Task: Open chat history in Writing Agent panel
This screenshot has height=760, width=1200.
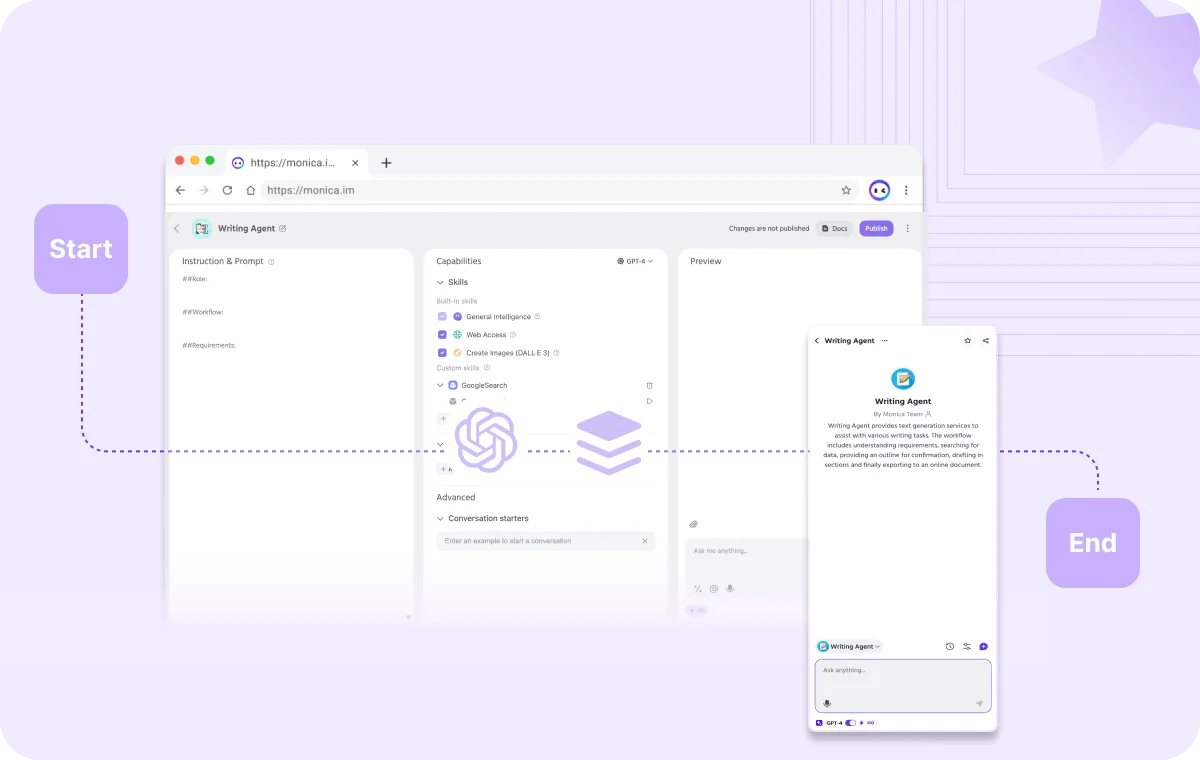Action: coord(949,646)
